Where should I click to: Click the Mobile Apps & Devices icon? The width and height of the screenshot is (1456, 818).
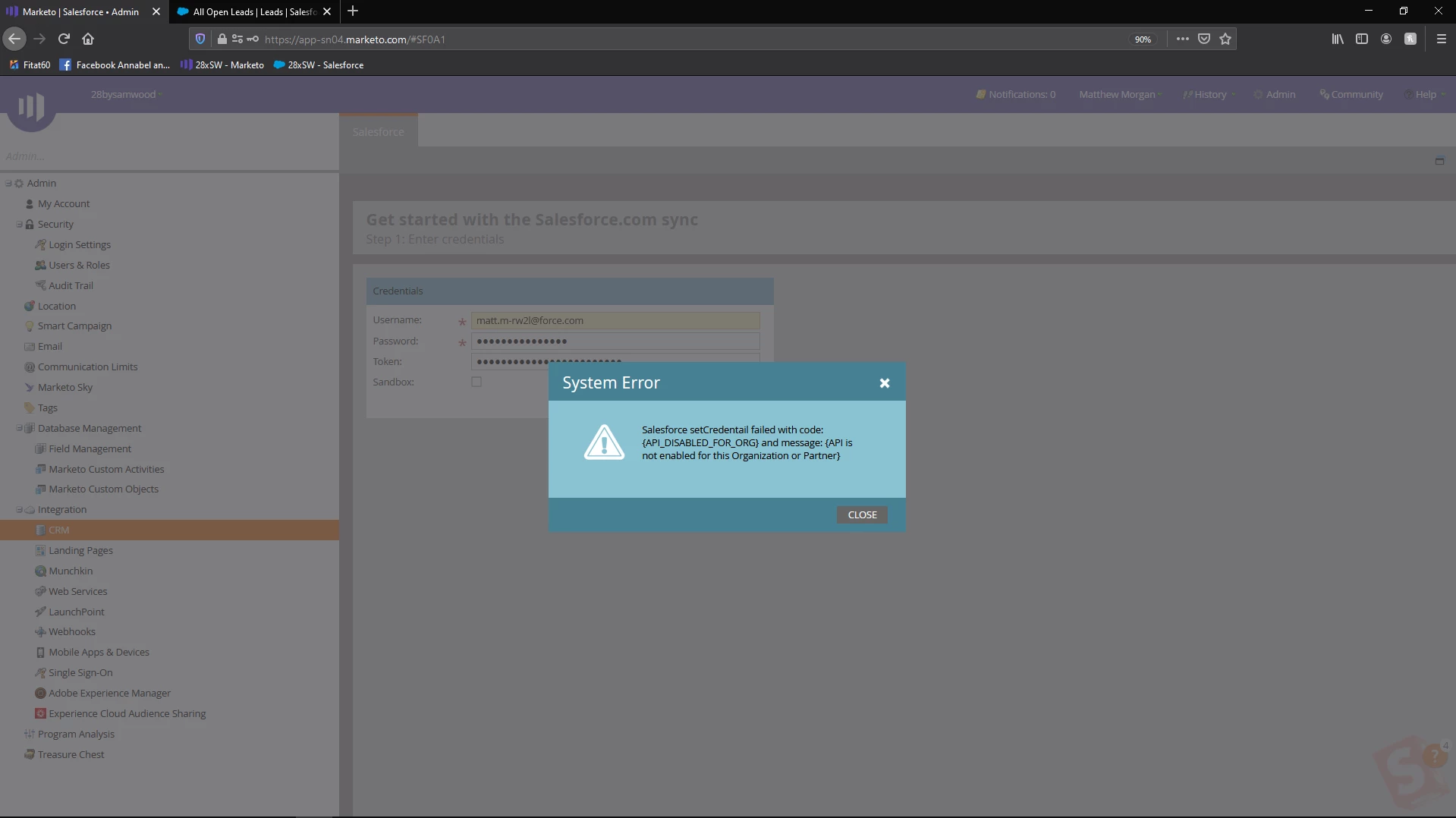tap(40, 652)
